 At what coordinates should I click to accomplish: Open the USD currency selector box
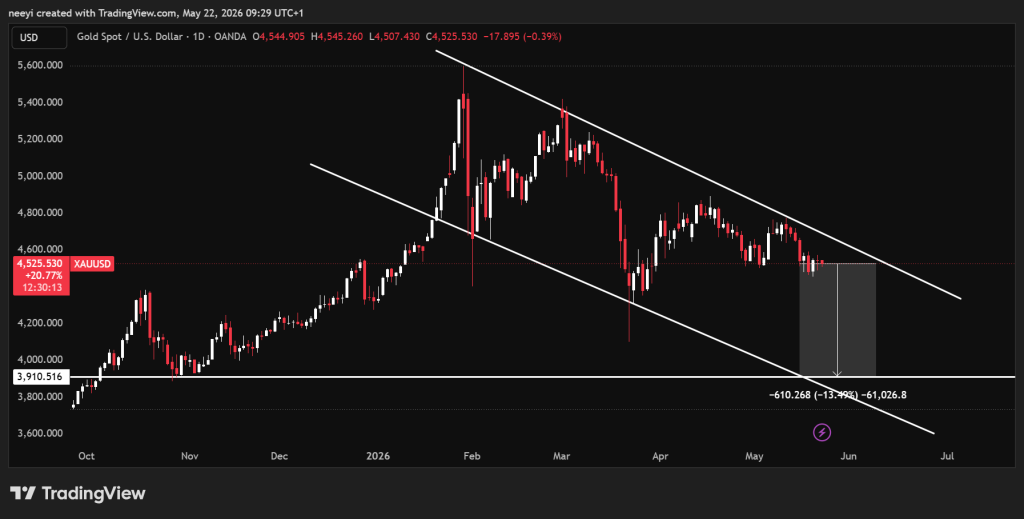click(x=39, y=37)
